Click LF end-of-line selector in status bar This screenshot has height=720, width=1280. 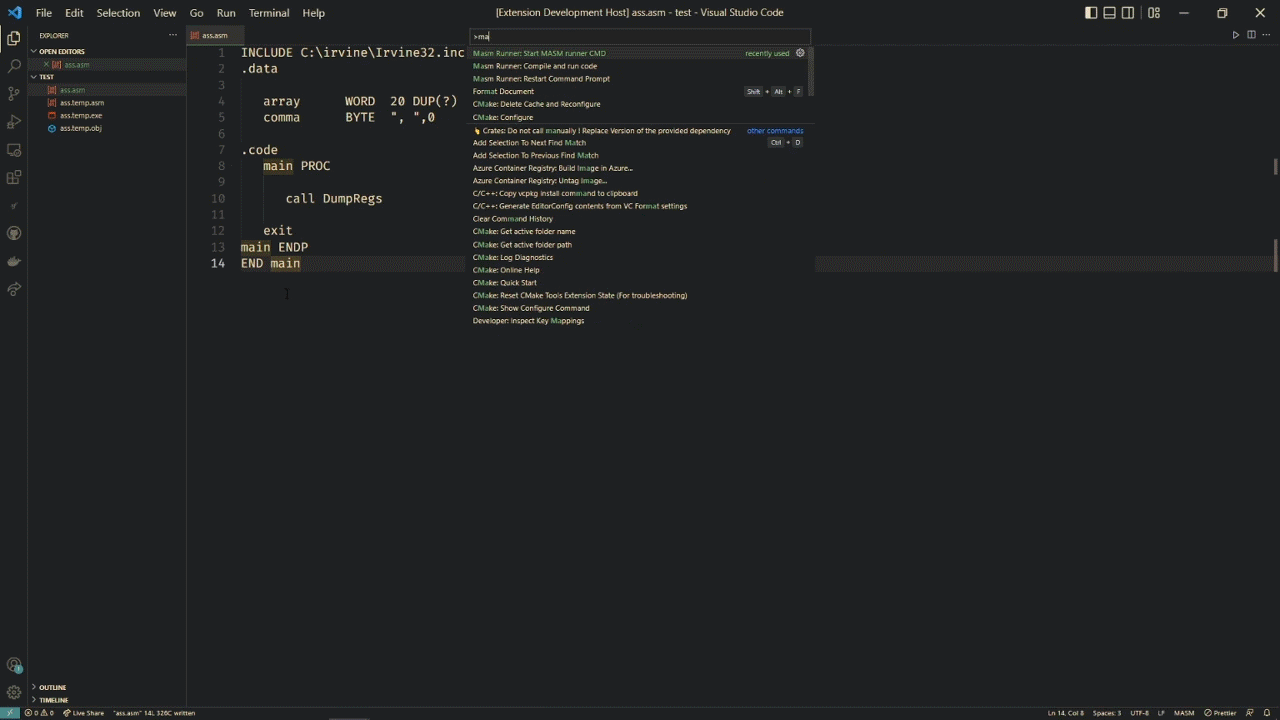click(1161, 713)
